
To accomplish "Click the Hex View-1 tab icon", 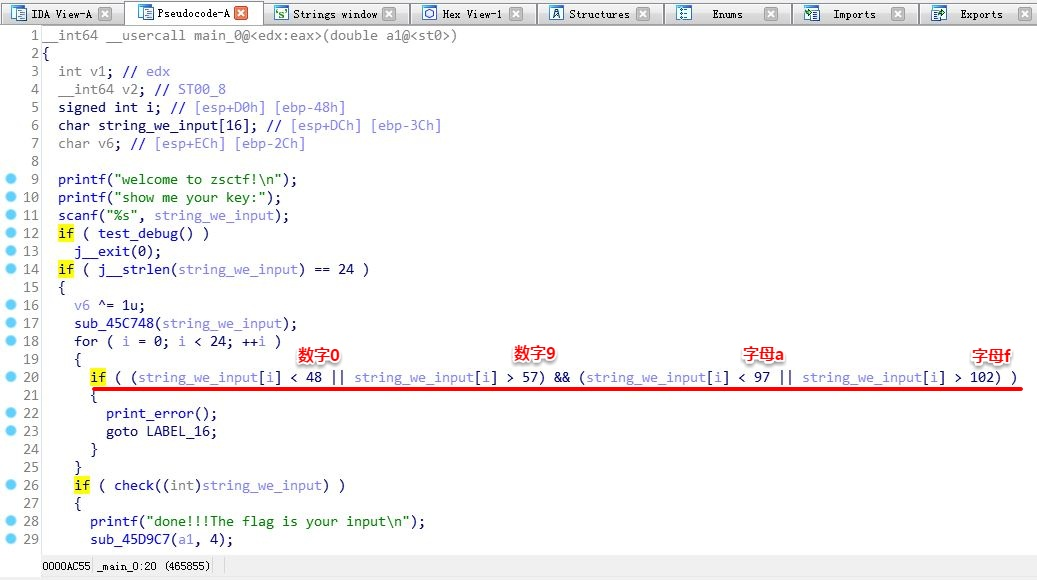I will coord(430,13).
